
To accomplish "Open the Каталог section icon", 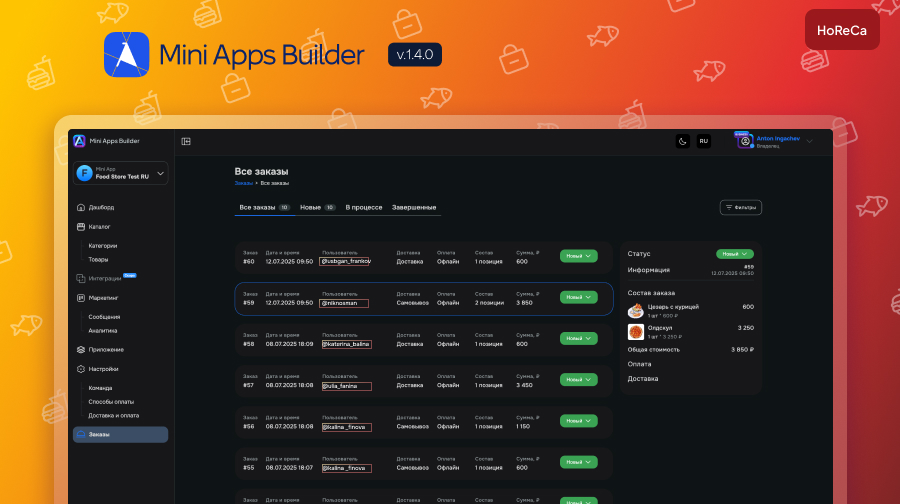I will (80, 227).
